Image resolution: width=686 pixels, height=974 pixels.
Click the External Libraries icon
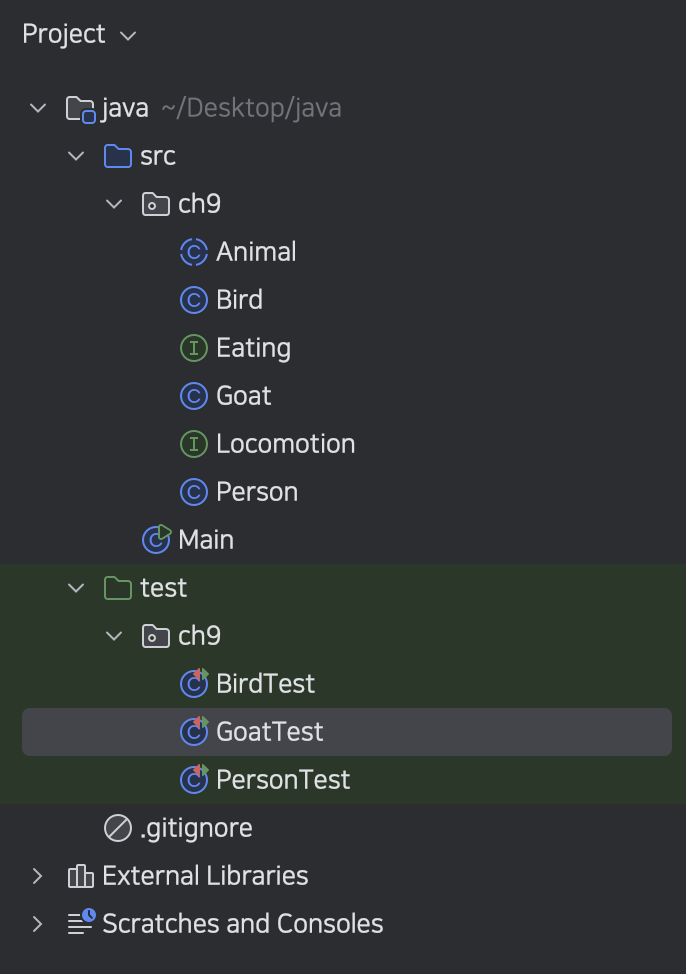tap(80, 876)
